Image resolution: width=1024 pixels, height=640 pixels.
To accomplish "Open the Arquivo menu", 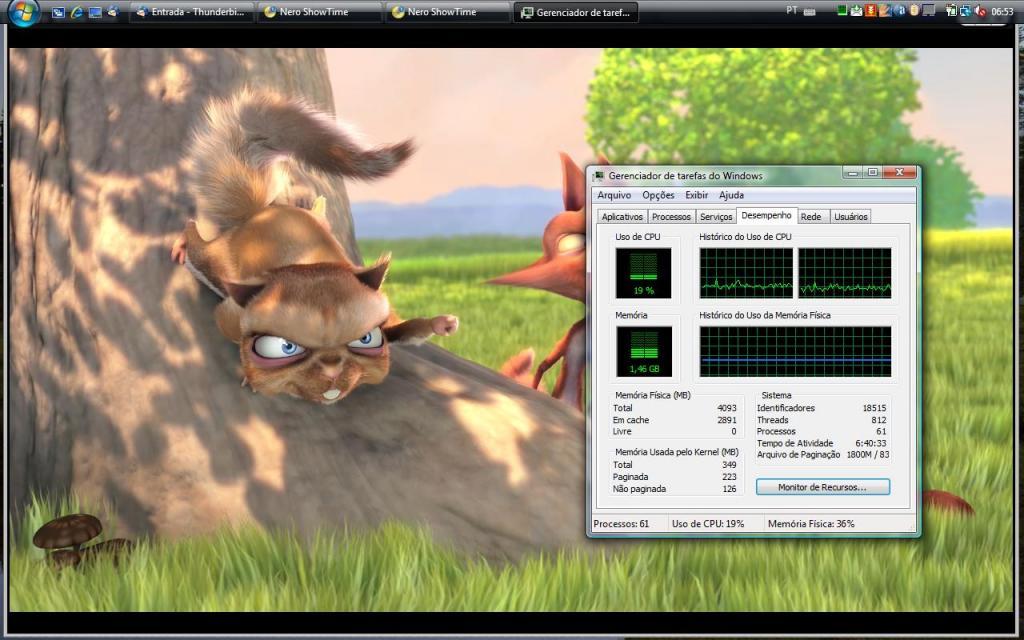I will (x=614, y=195).
